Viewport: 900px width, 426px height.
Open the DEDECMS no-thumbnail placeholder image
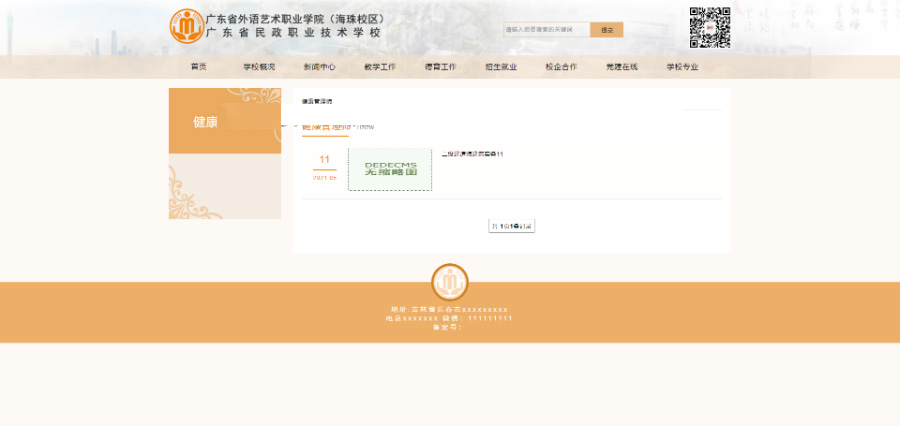pos(390,169)
